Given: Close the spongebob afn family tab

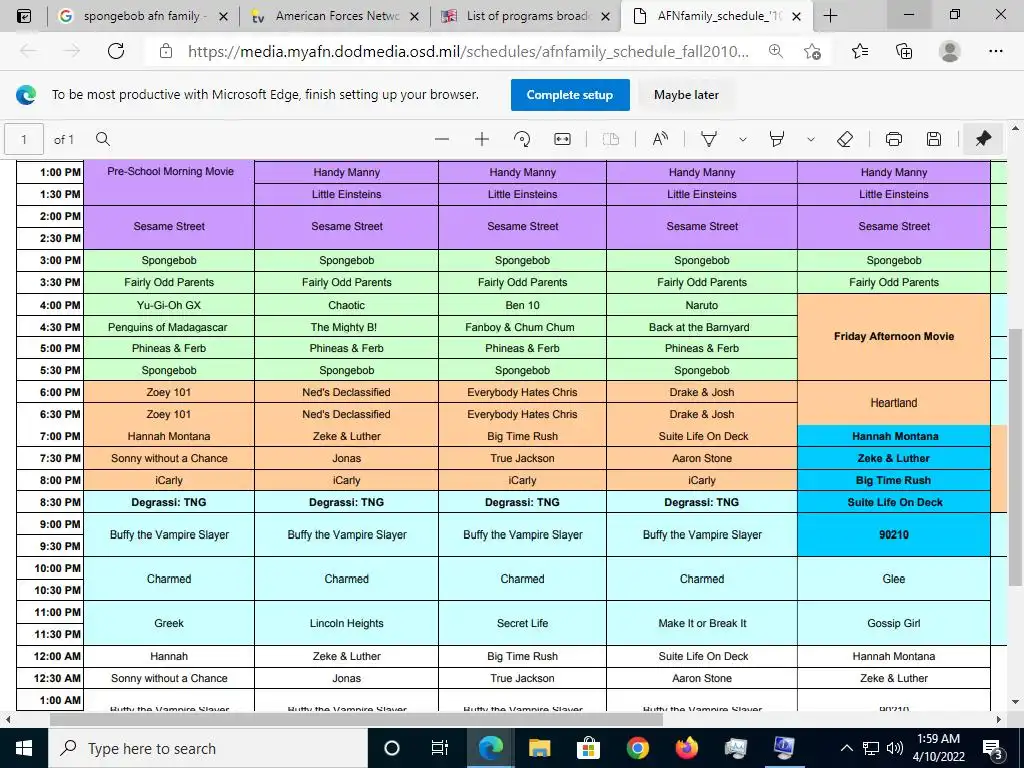Looking at the screenshot, I should point(223,16).
